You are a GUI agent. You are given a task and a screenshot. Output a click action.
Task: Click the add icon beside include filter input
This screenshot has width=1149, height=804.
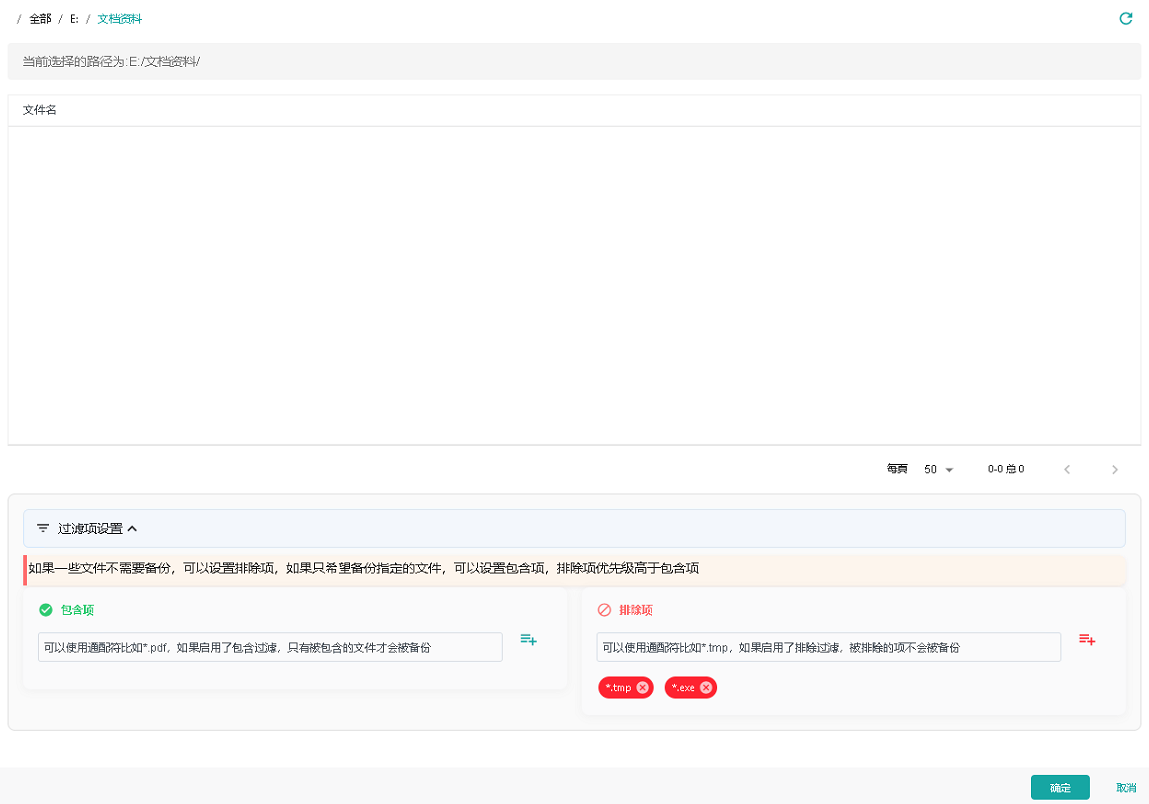528,640
